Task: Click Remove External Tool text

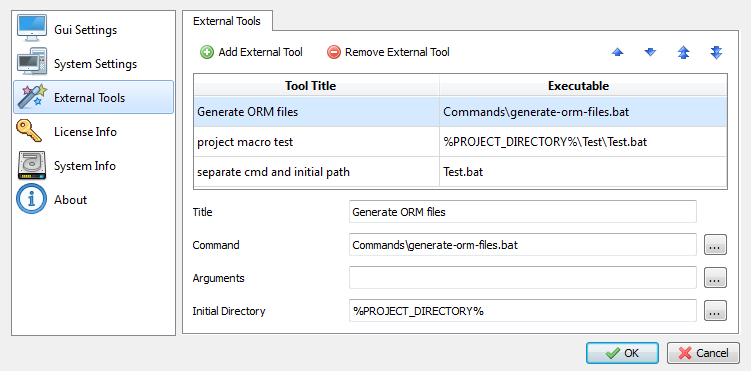Action: (397, 52)
